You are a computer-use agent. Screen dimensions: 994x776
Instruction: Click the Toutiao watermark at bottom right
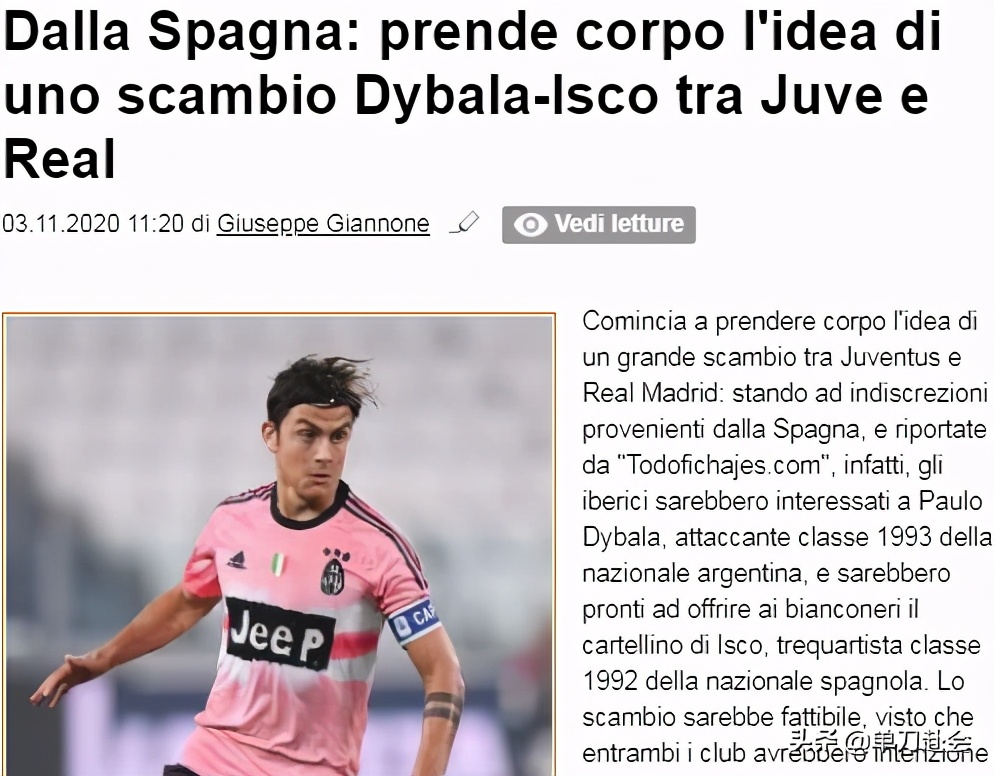click(x=881, y=741)
